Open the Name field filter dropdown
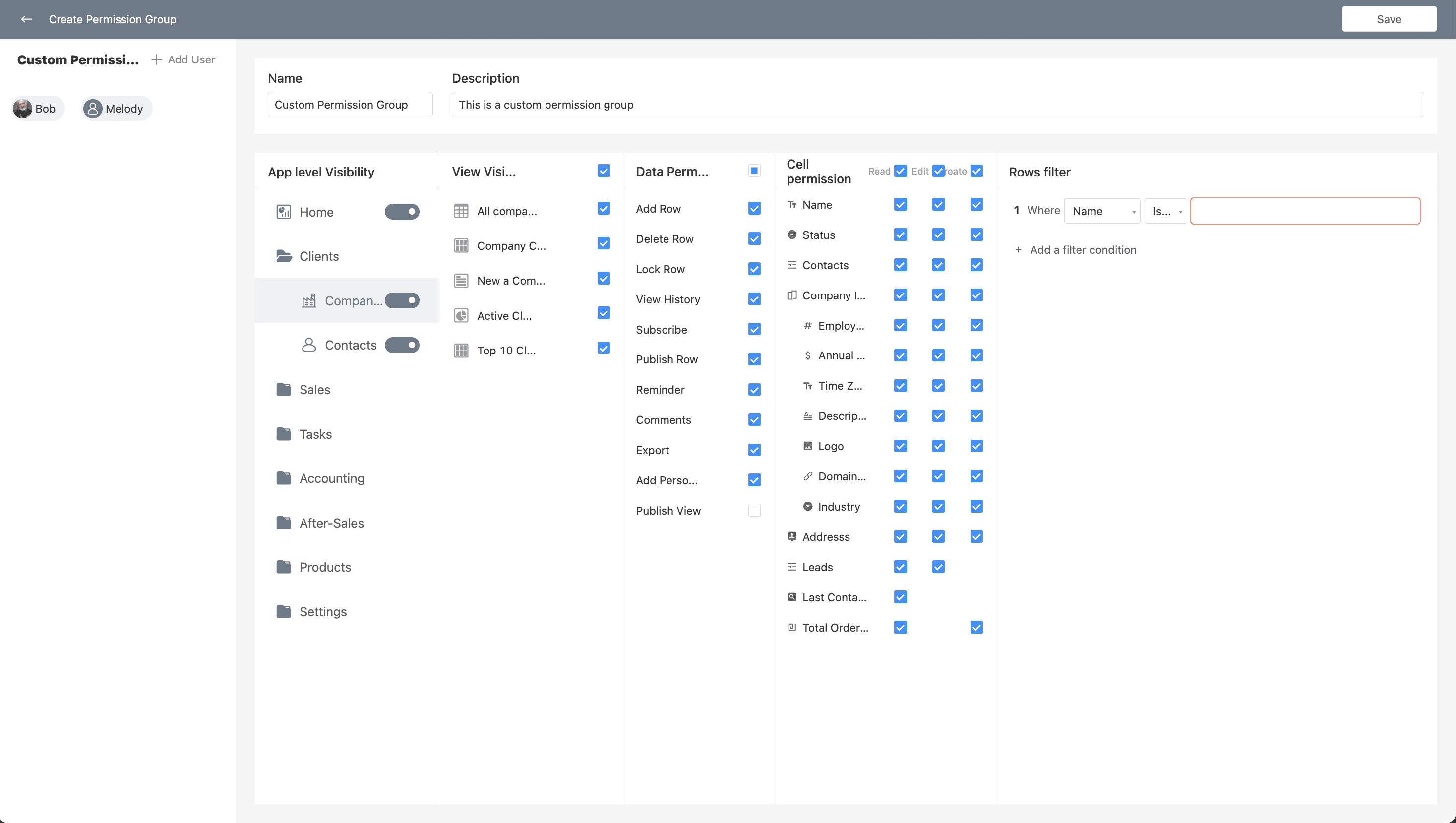 1101,211
